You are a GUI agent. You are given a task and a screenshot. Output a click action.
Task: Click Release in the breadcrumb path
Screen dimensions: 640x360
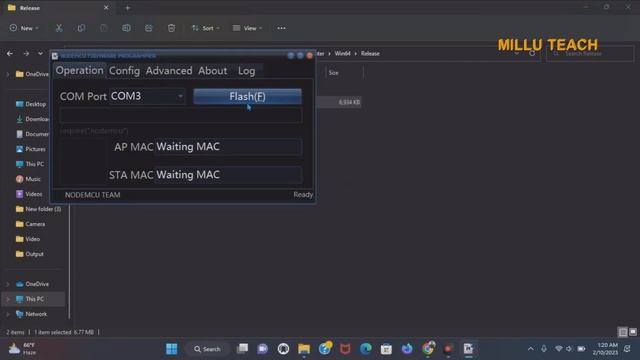[370, 53]
